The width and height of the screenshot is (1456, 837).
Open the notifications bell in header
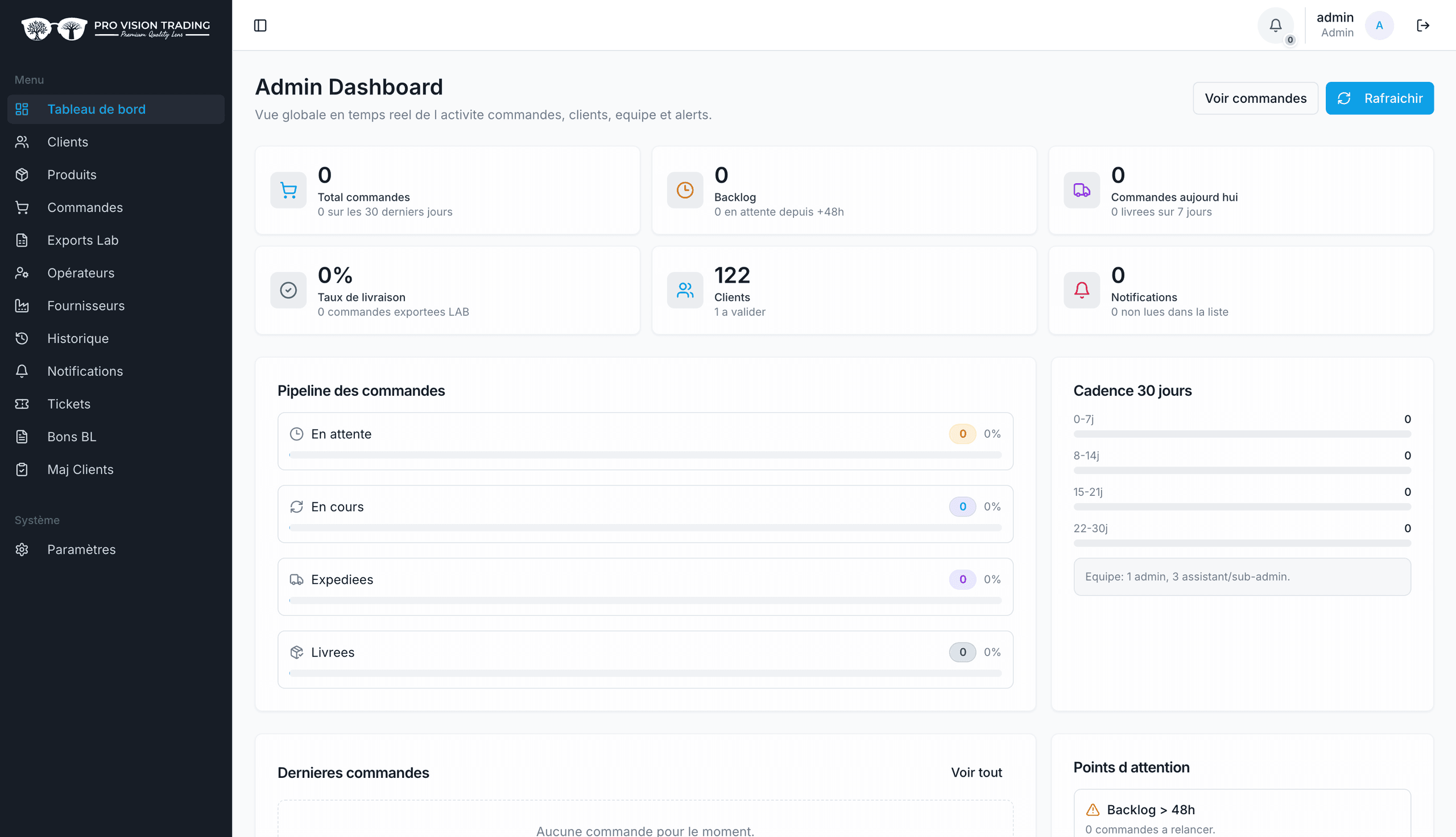click(x=1275, y=25)
